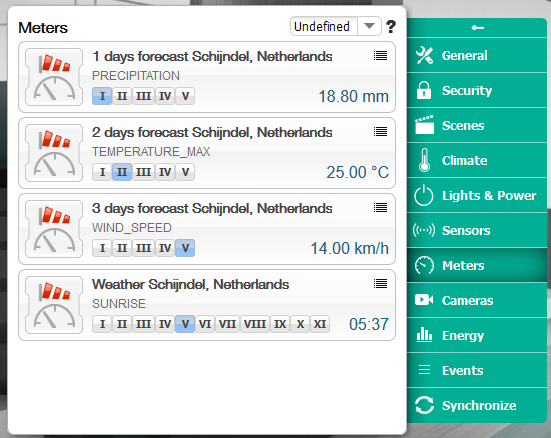
Task: Select value VIII on the Sunrise meter
Action: 255,324
